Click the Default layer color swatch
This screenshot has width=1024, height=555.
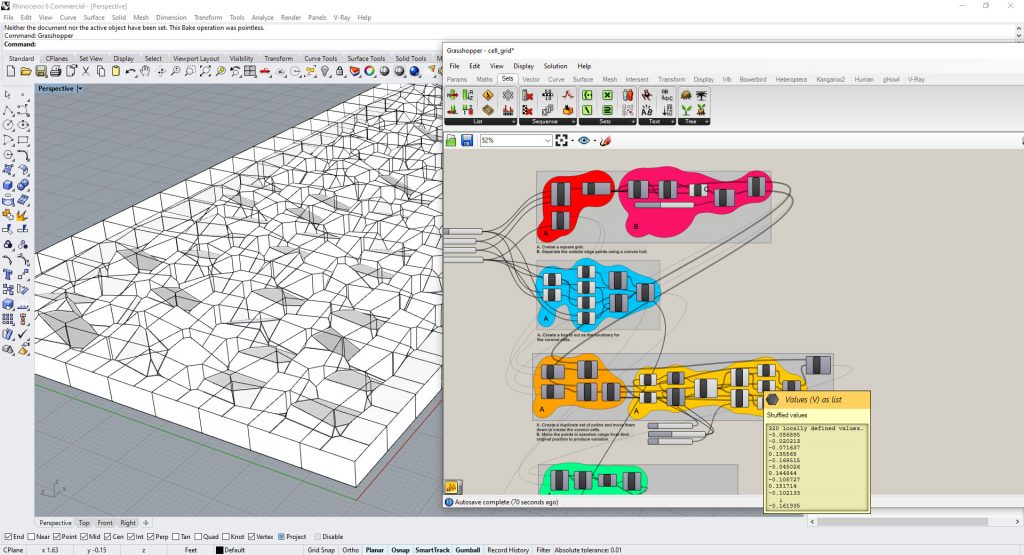point(220,549)
